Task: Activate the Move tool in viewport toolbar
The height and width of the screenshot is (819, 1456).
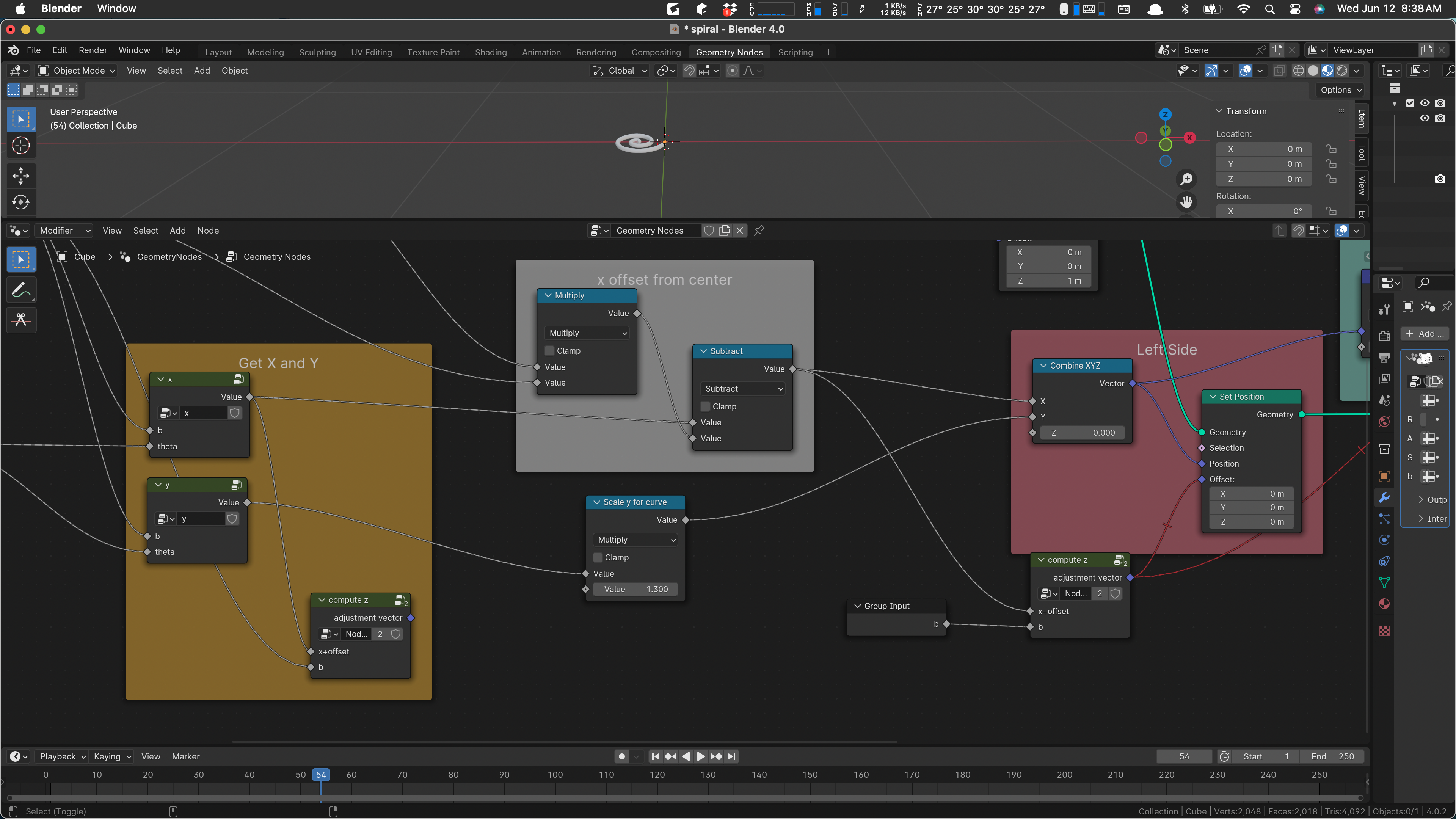Action: tap(21, 176)
